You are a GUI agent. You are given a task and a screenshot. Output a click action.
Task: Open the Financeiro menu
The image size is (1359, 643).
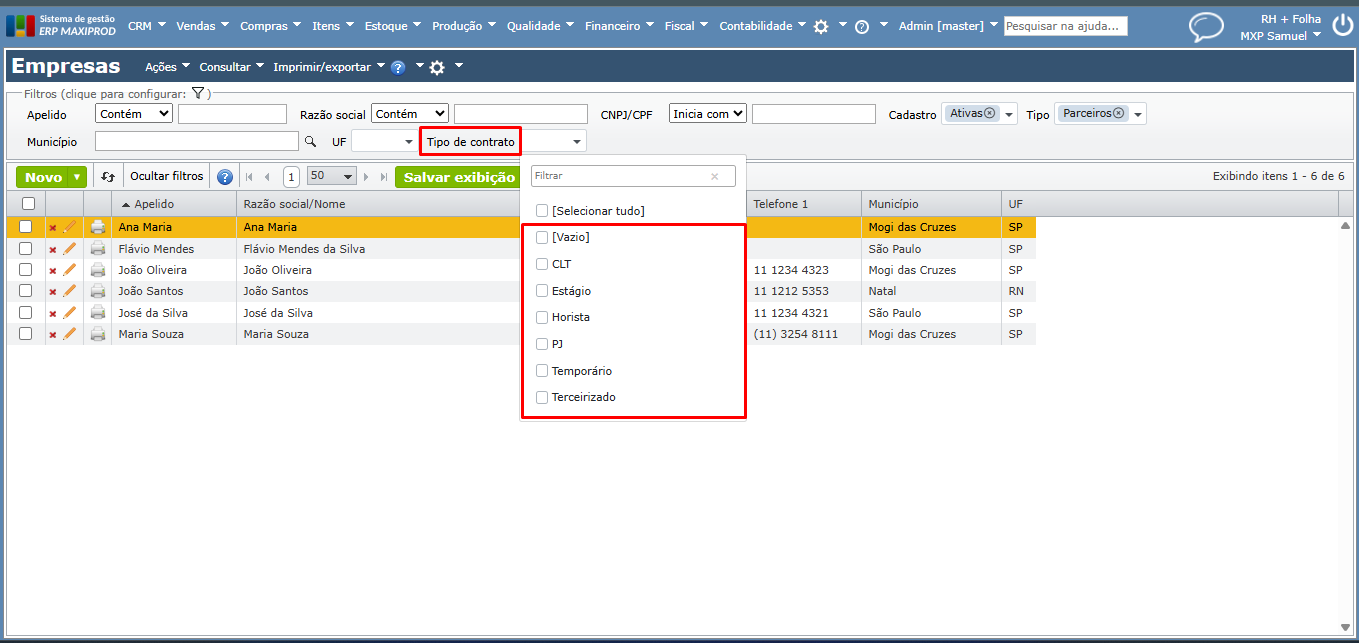(619, 26)
